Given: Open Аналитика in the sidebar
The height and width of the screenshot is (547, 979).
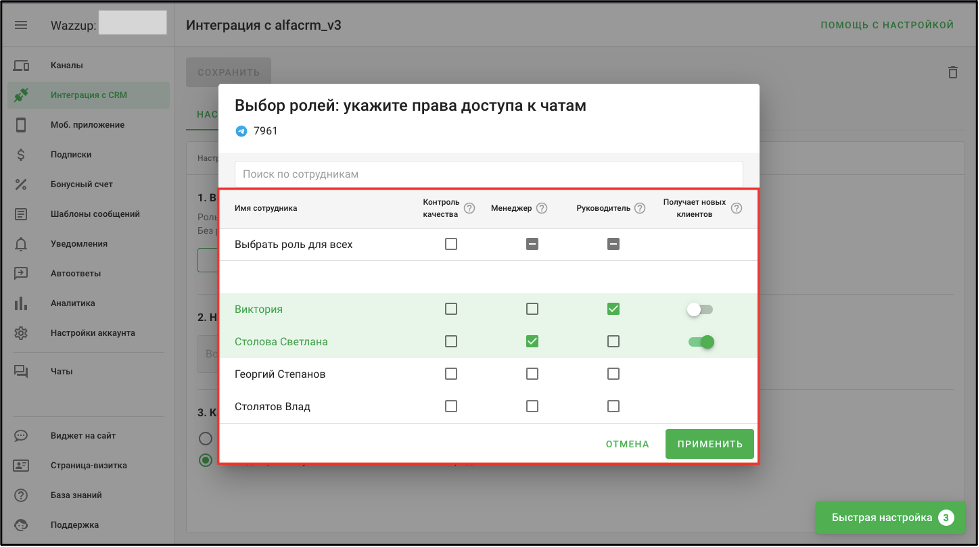Looking at the screenshot, I should pyautogui.click(x=72, y=303).
